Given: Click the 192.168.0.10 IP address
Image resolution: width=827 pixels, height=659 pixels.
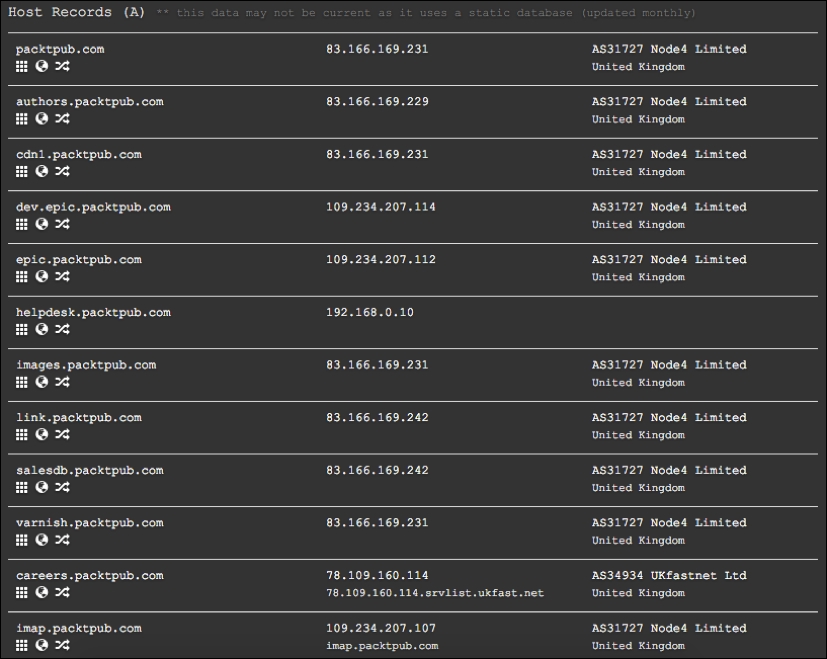Looking at the screenshot, I should (370, 312).
